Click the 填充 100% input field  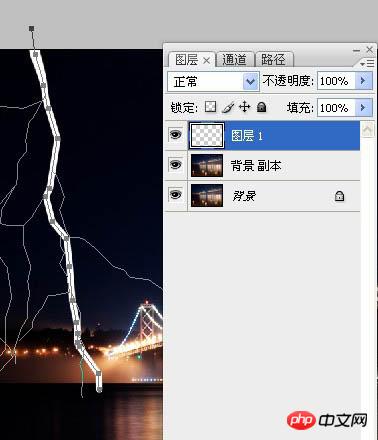pos(336,108)
